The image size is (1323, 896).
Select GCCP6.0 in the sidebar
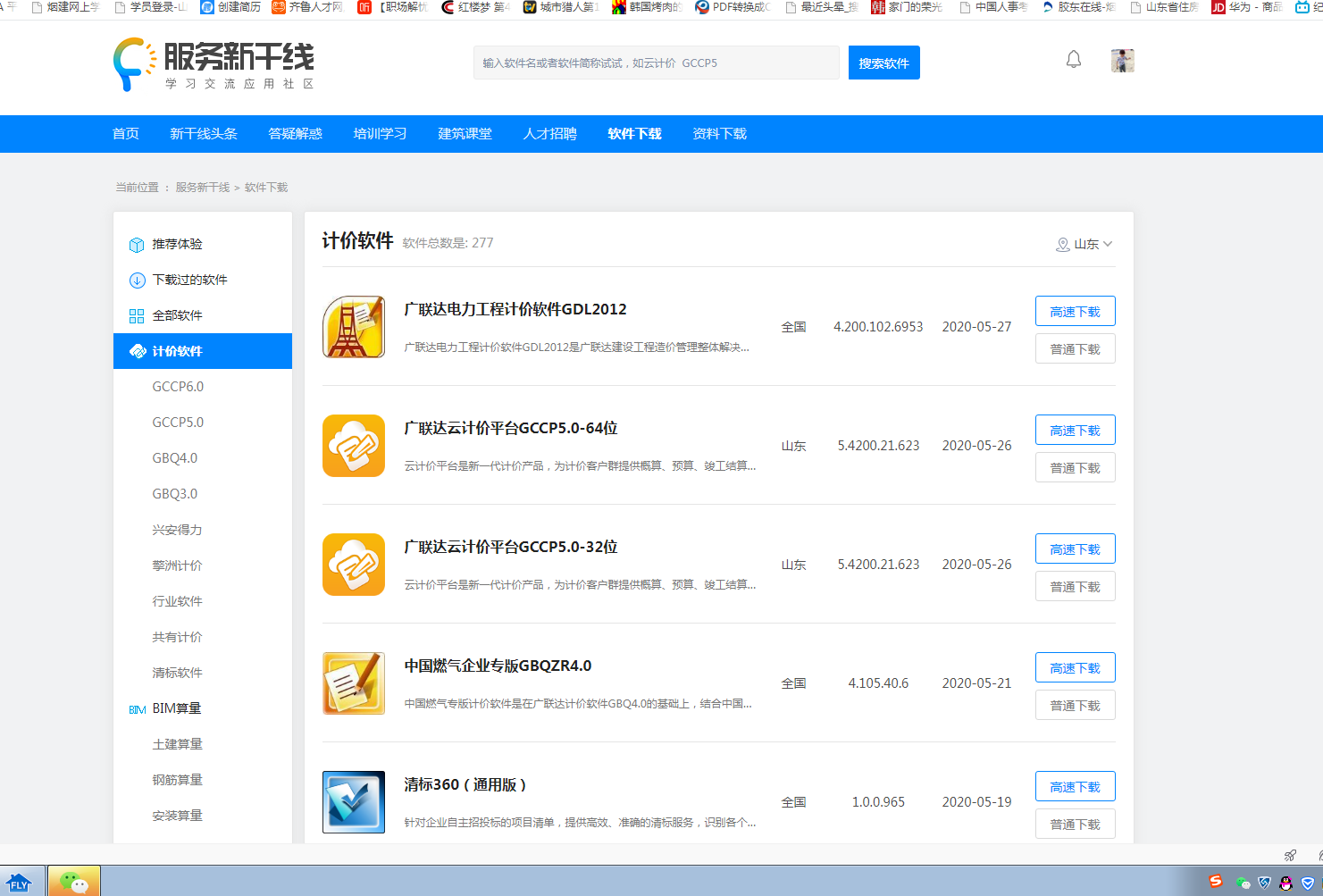point(178,387)
